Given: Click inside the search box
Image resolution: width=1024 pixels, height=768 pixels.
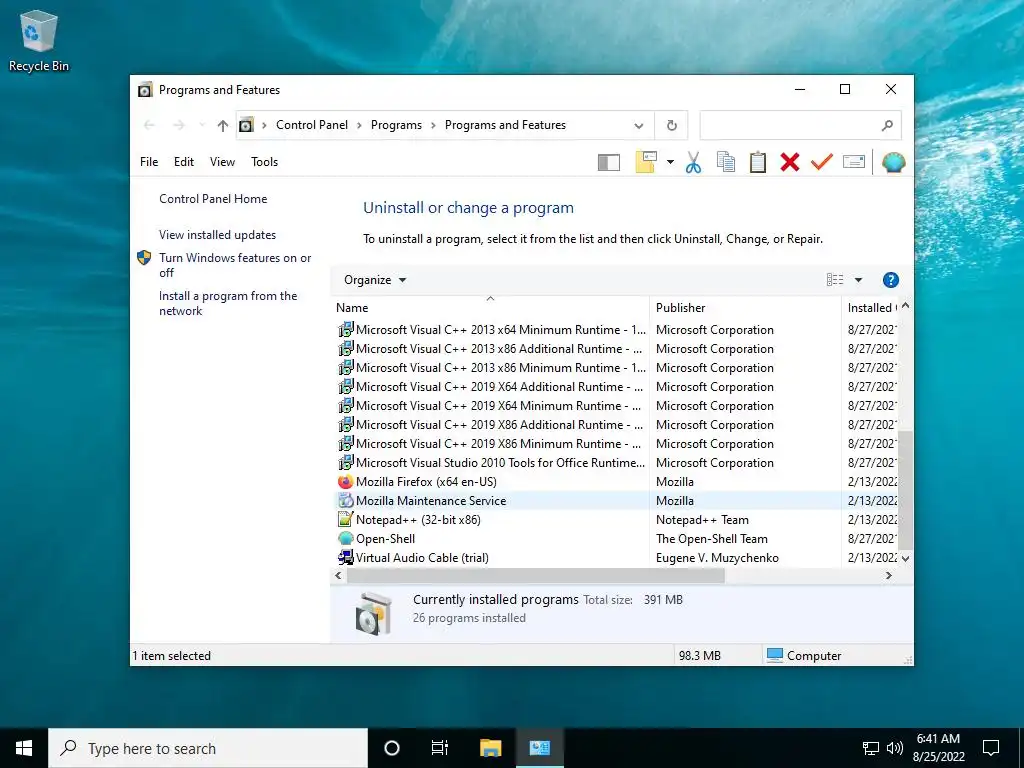Looking at the screenshot, I should [790, 125].
